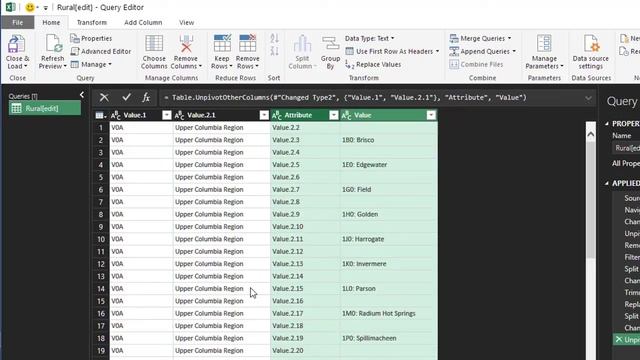Switch to the View tab
The height and width of the screenshot is (360, 640).
(187, 22)
